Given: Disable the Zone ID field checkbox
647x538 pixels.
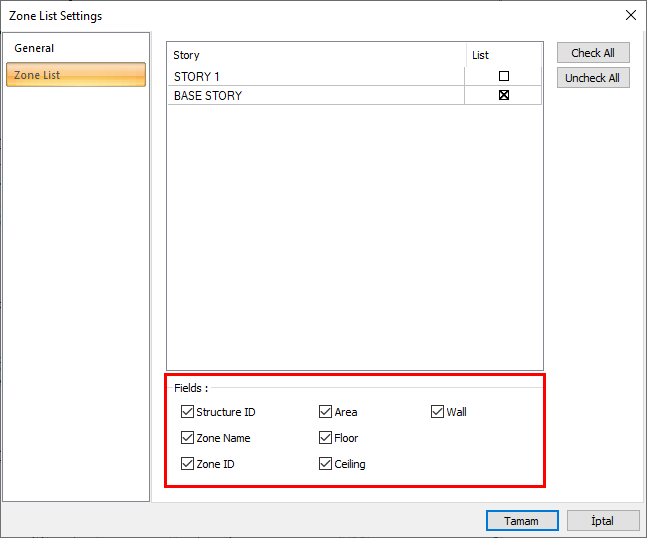Looking at the screenshot, I should pos(187,464).
